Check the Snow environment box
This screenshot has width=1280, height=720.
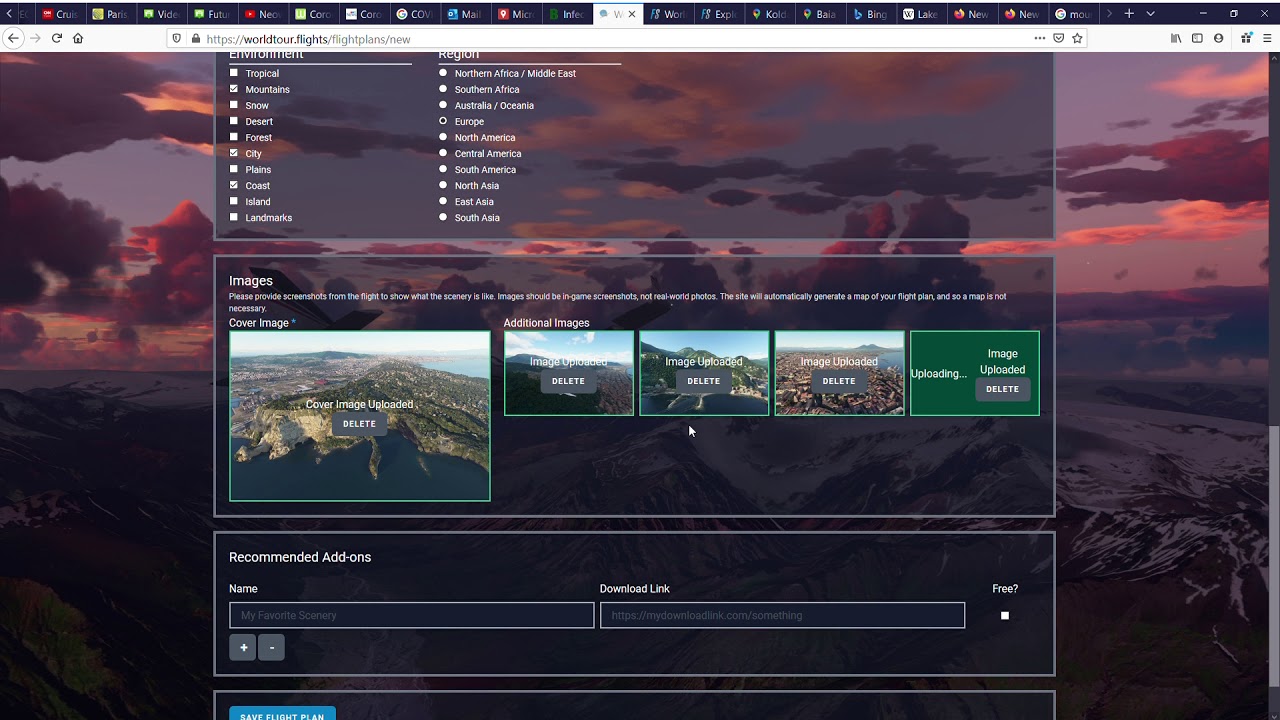pyautogui.click(x=234, y=105)
